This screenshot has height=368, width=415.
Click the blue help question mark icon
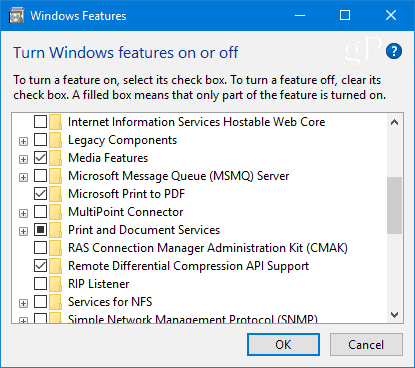pos(394,51)
